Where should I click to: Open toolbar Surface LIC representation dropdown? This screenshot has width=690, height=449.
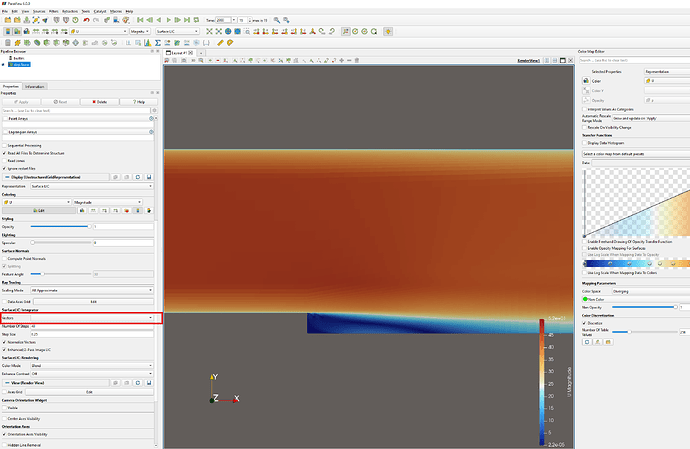coord(177,32)
